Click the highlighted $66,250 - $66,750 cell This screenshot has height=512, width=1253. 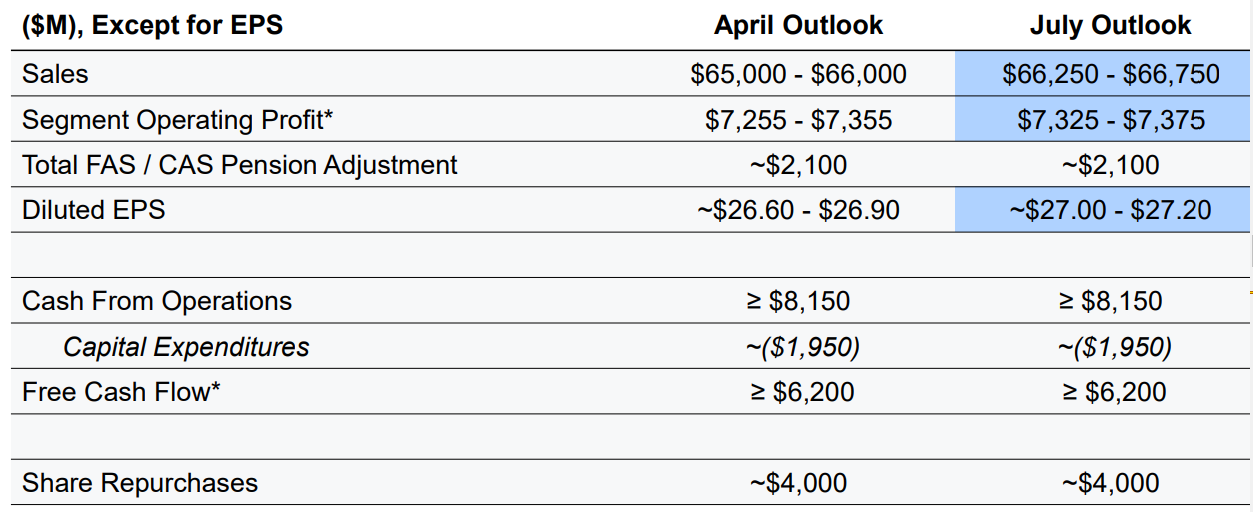[1110, 74]
